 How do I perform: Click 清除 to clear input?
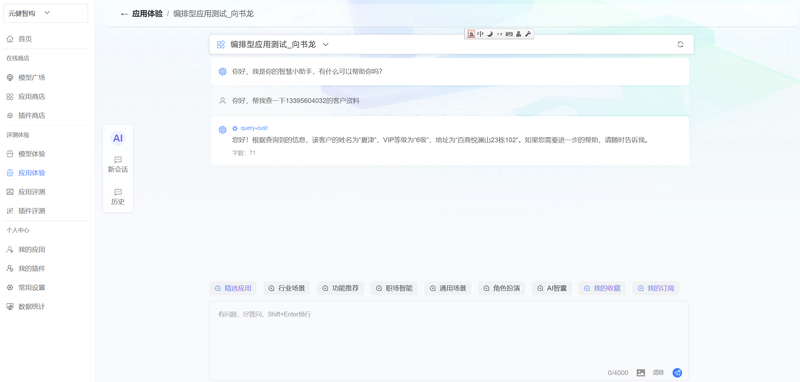point(658,373)
